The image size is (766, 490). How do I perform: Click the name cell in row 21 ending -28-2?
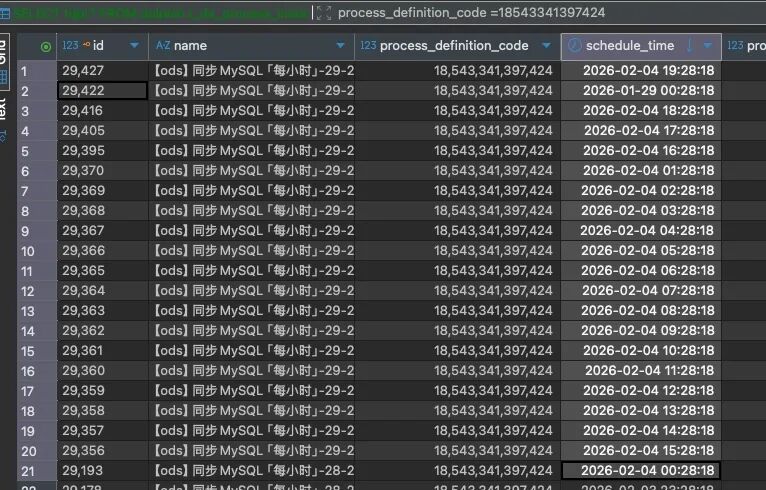[x=251, y=471]
